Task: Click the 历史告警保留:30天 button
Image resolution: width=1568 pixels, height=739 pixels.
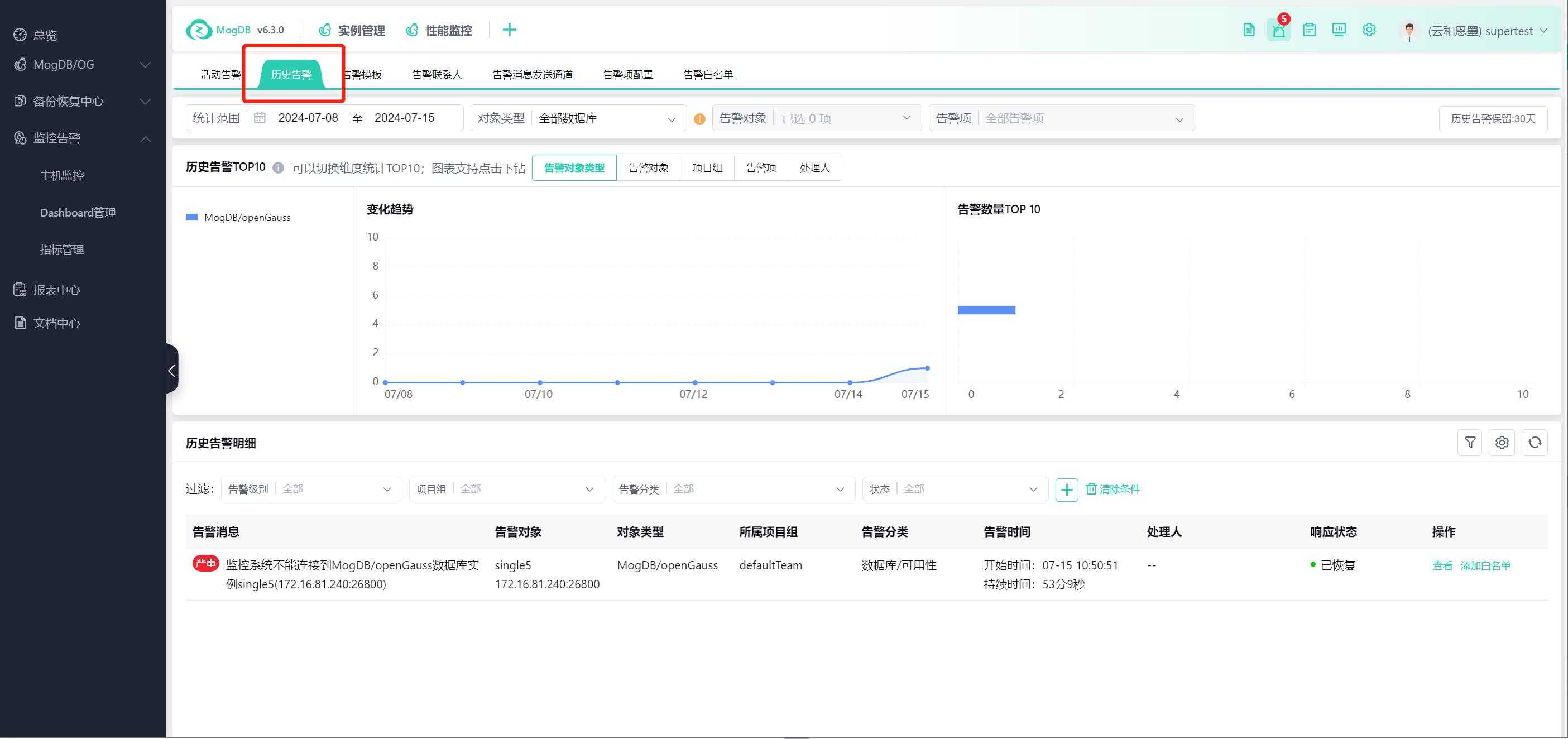Action: 1493,119
